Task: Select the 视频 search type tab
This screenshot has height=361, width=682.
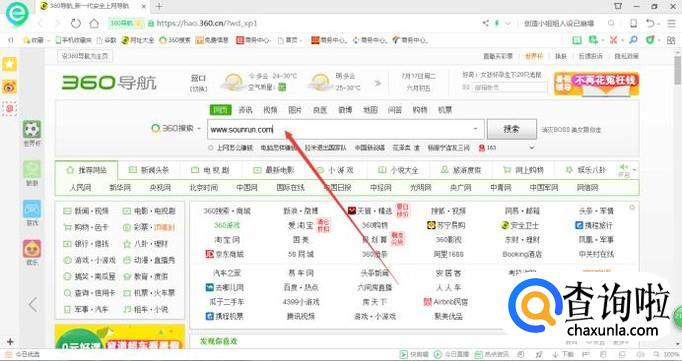Action: point(270,110)
